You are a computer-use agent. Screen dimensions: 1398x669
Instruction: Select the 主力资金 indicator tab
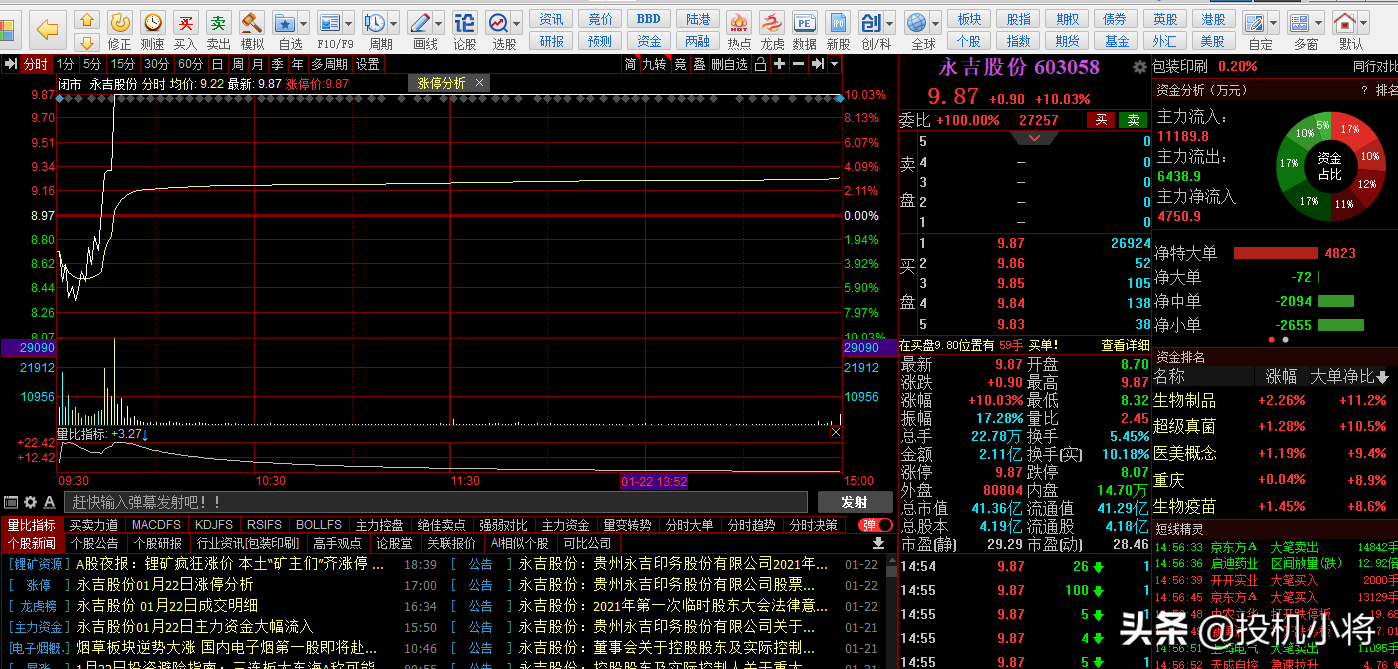[x=565, y=525]
